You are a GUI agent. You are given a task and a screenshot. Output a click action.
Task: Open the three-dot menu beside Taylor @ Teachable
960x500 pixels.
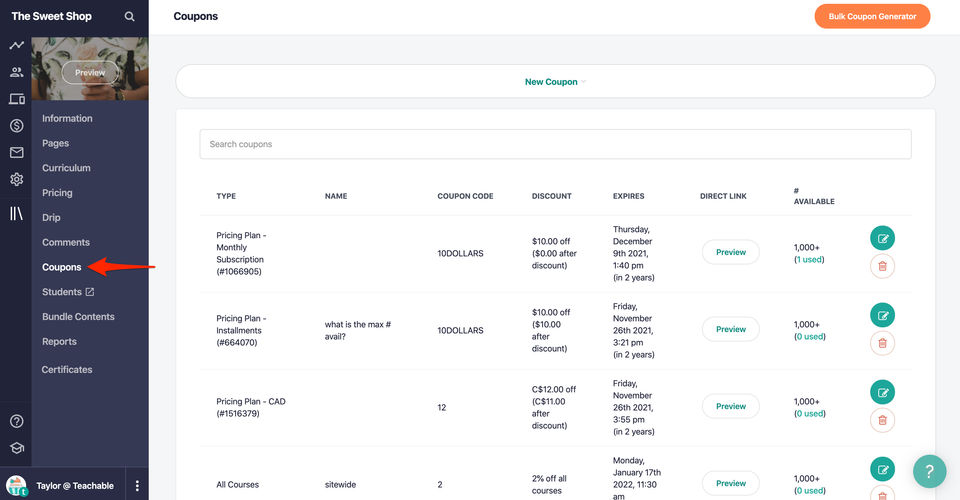[137, 486]
